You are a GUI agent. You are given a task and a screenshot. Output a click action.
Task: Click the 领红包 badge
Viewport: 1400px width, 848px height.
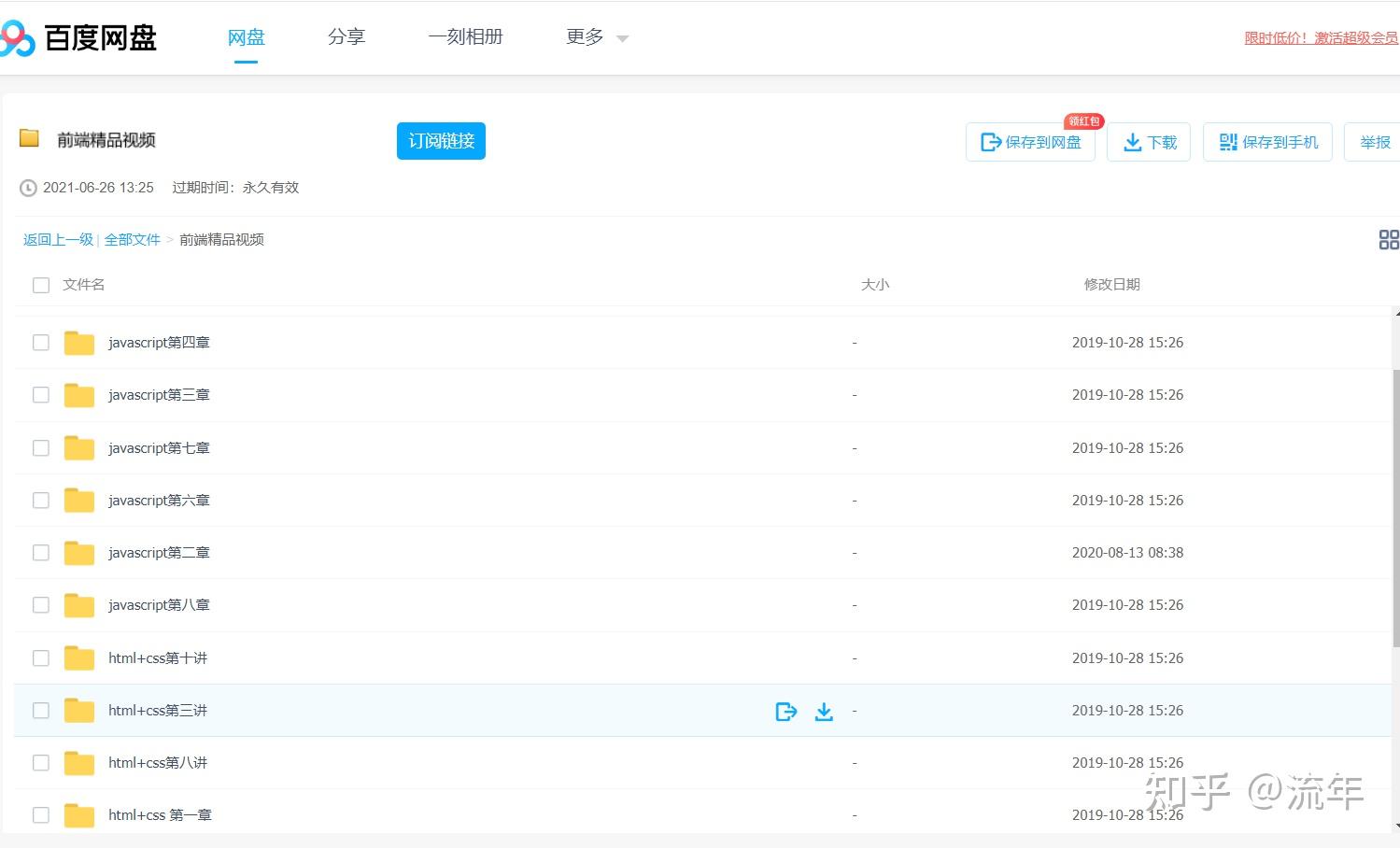point(1084,121)
